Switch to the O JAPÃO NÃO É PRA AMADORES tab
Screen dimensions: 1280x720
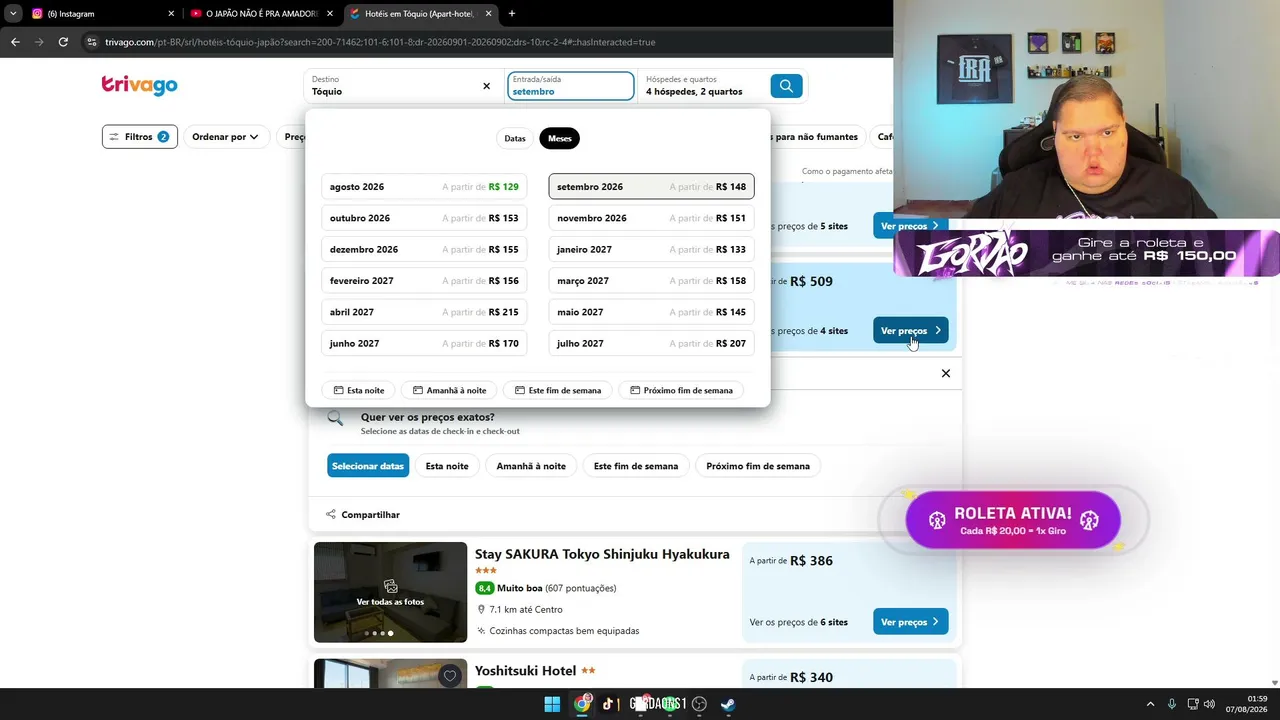(x=261, y=14)
